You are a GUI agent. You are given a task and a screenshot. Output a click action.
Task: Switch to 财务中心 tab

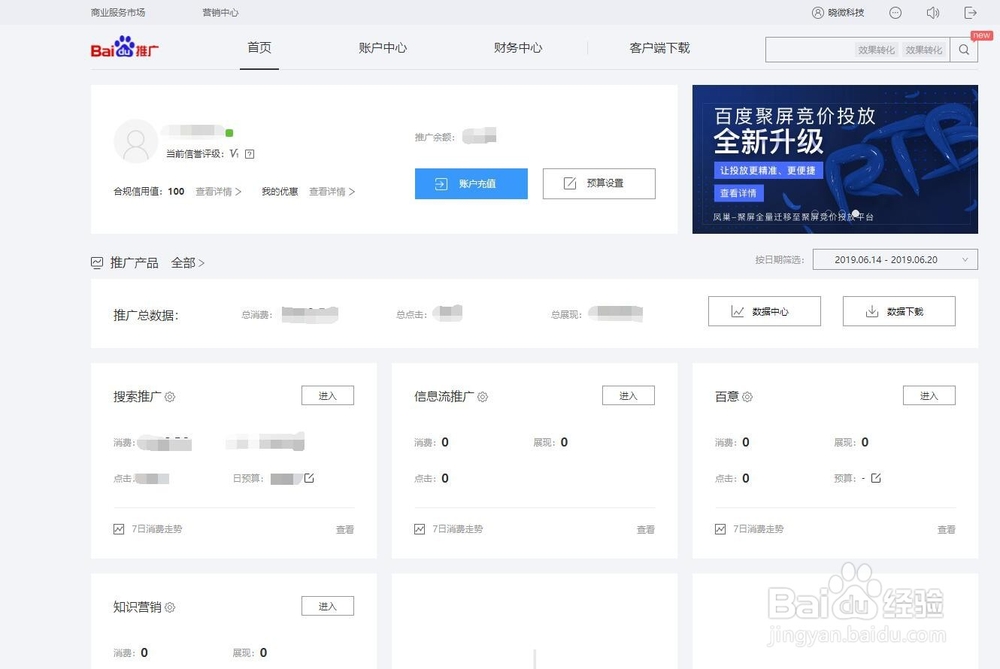click(x=518, y=48)
